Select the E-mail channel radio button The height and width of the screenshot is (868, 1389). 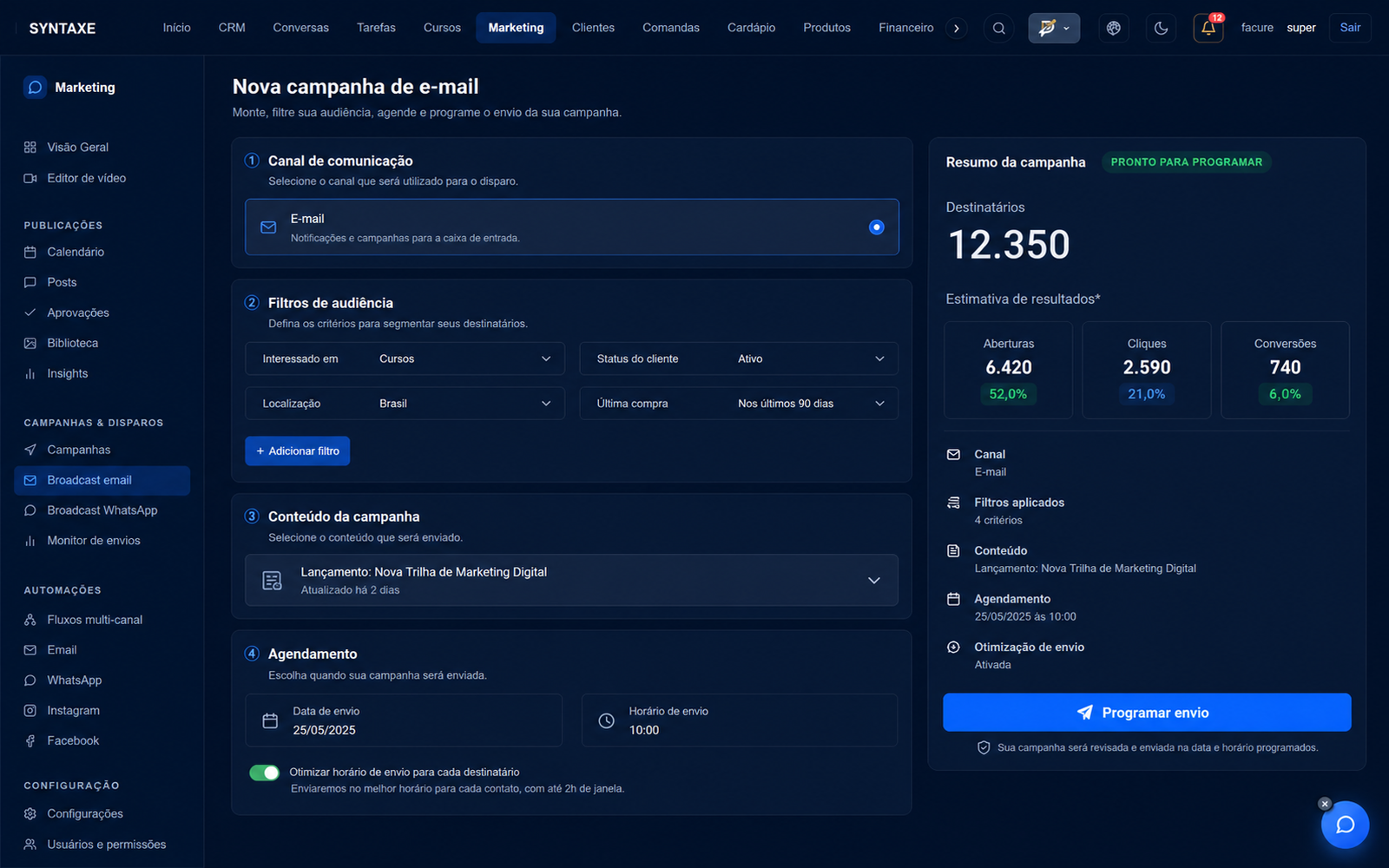click(876, 227)
